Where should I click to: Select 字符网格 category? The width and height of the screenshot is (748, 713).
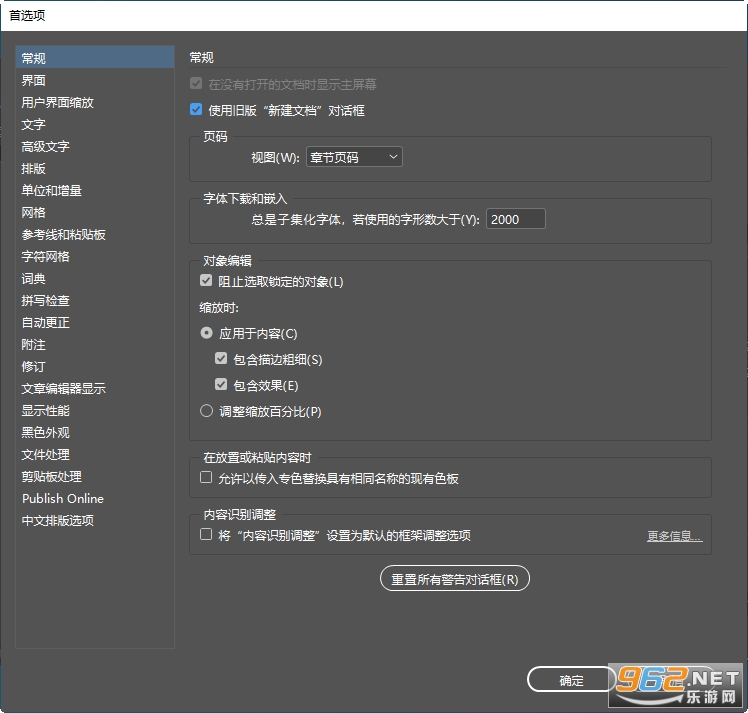[x=95, y=256]
